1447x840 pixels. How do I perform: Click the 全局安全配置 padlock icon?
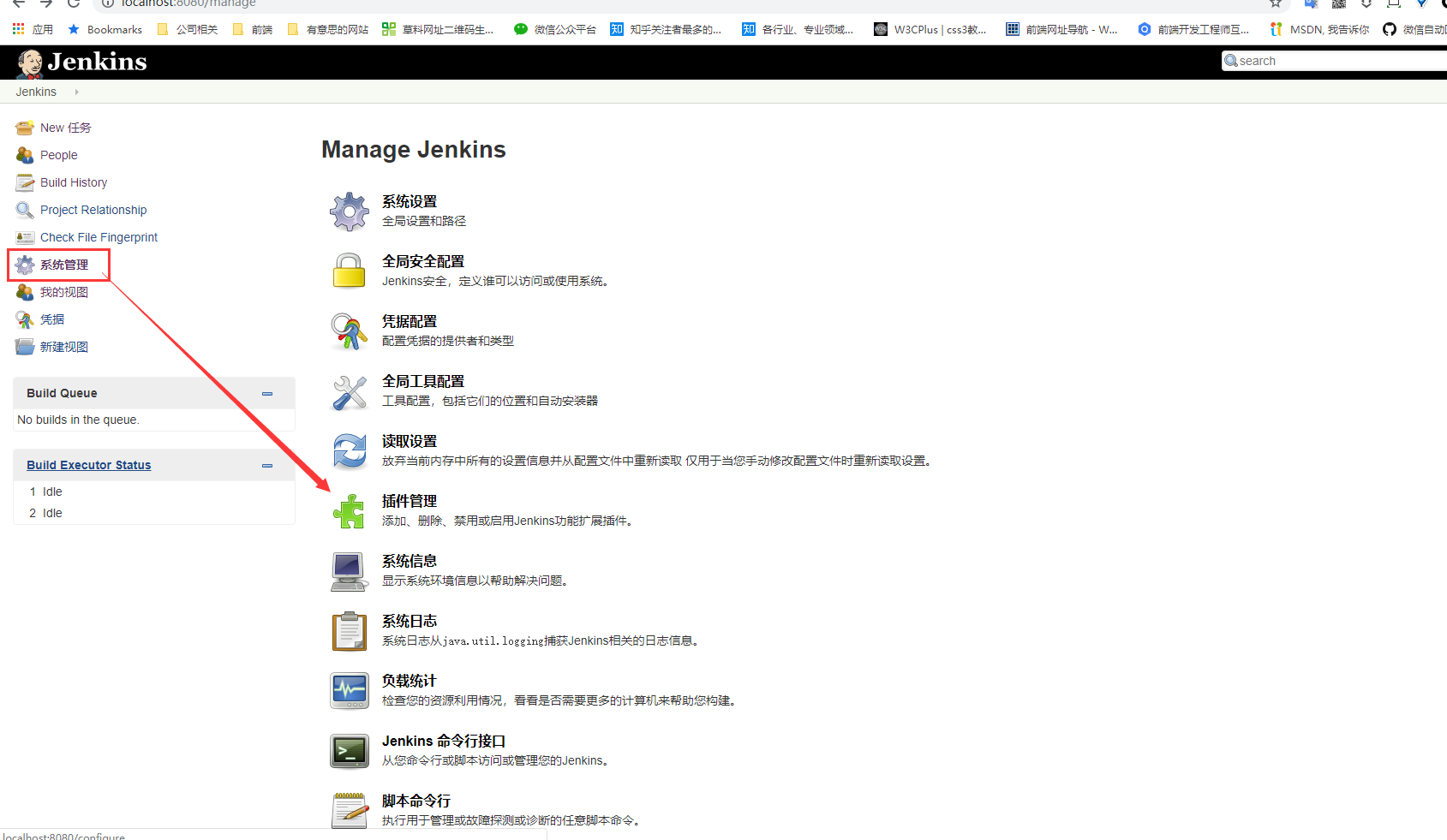pos(350,271)
